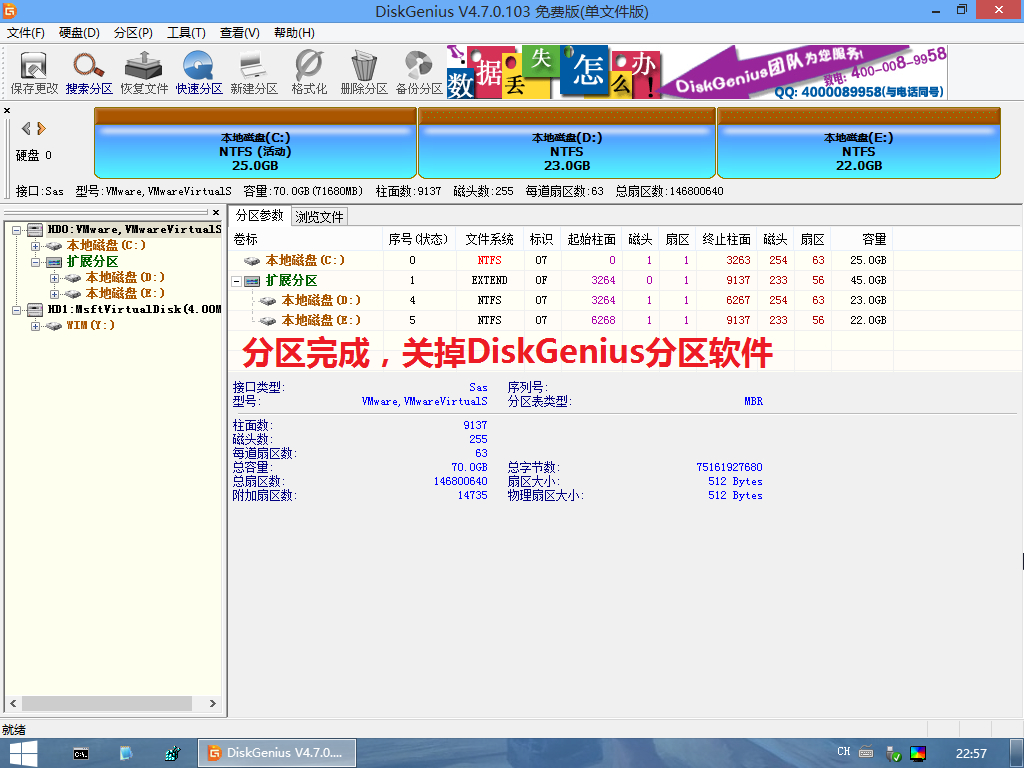Click the 搜索分区 search partition tool

89,72
